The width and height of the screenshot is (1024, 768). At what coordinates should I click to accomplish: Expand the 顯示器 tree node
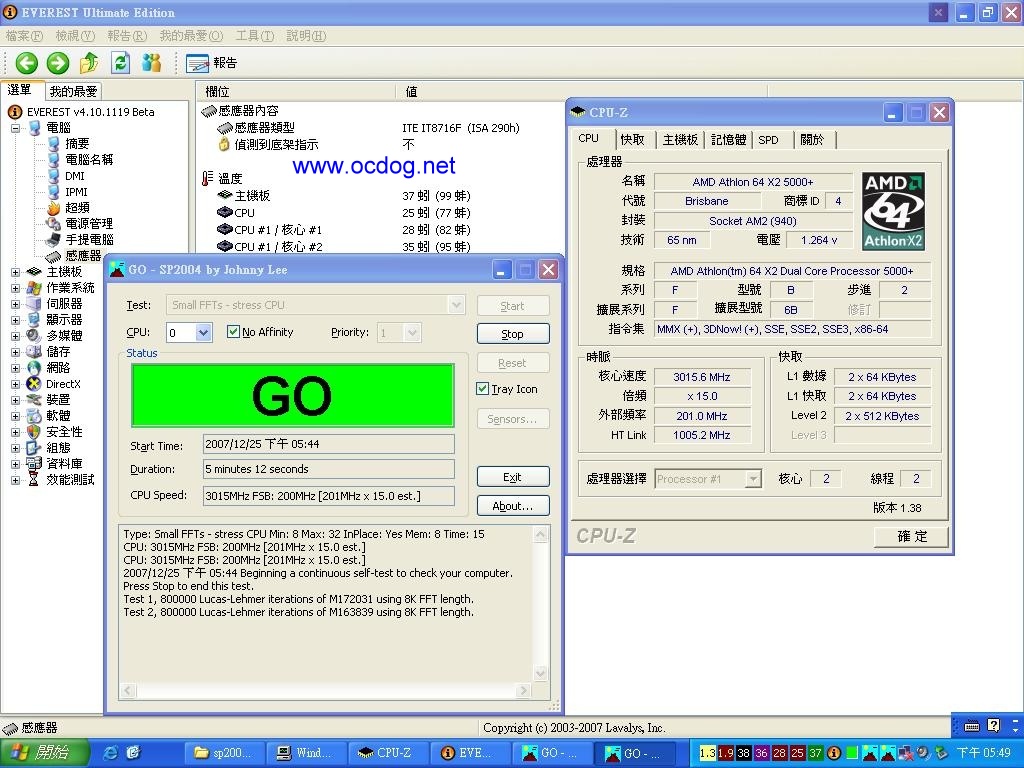coord(15,319)
